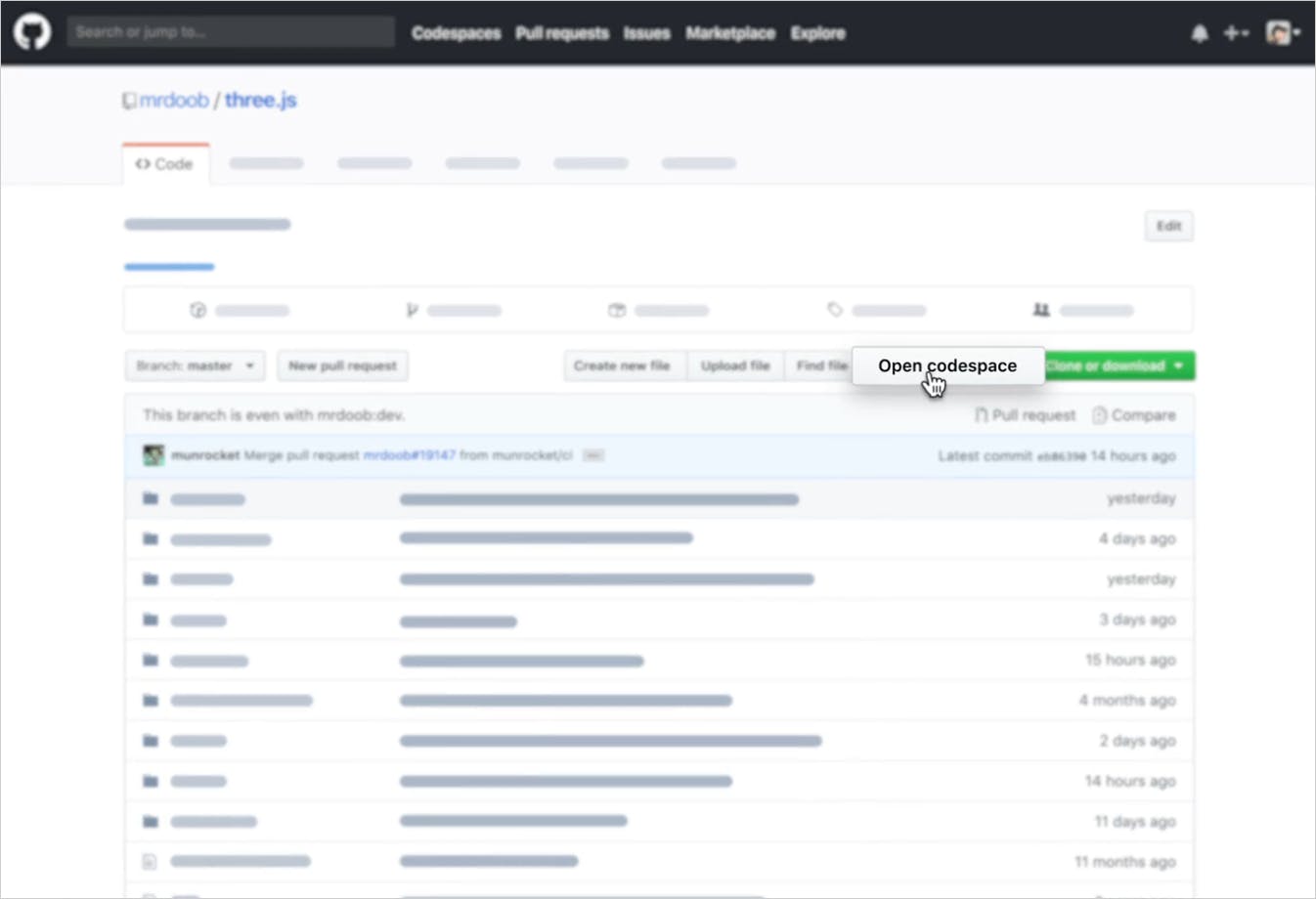Viewport: 1316px width, 899px height.
Task: Click the Edit button
Action: [x=1168, y=226]
